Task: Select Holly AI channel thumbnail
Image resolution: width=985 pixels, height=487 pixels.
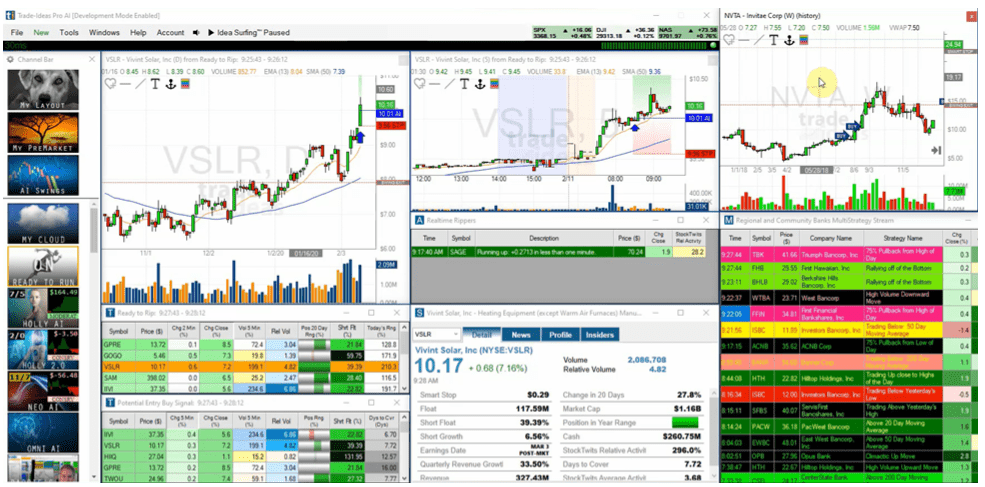Action: pos(43,307)
